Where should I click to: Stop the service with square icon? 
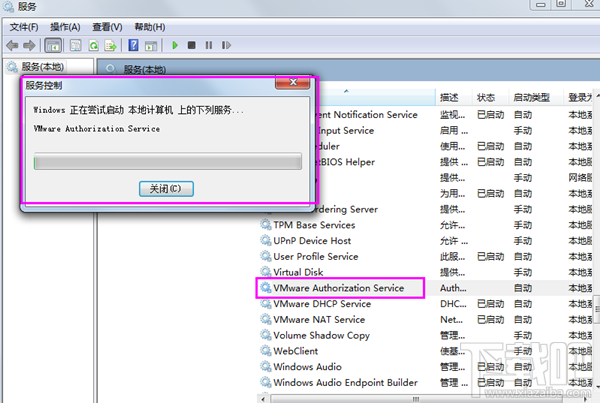pos(191,45)
